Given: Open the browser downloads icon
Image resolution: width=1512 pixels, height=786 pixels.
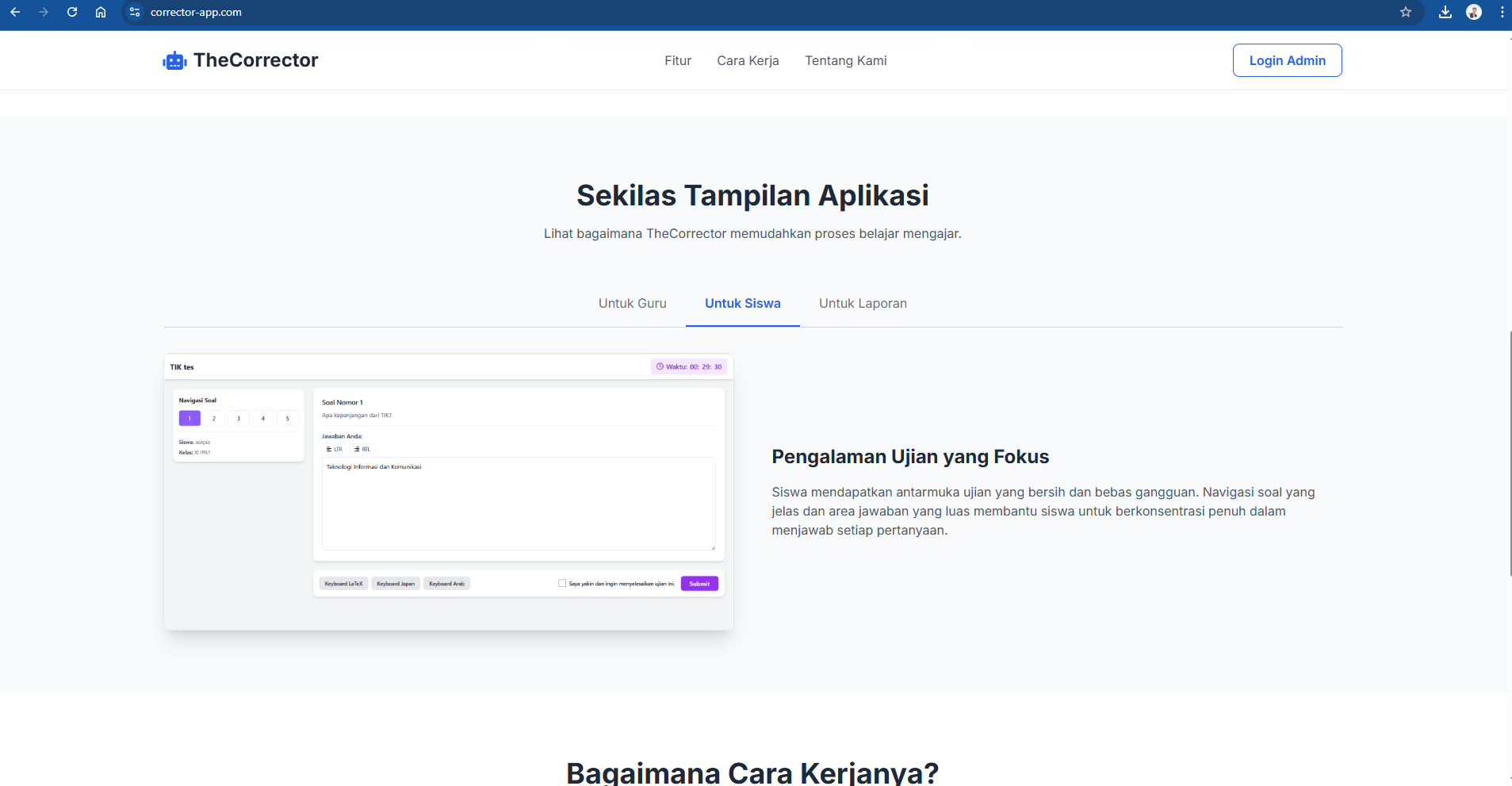Looking at the screenshot, I should (1445, 12).
